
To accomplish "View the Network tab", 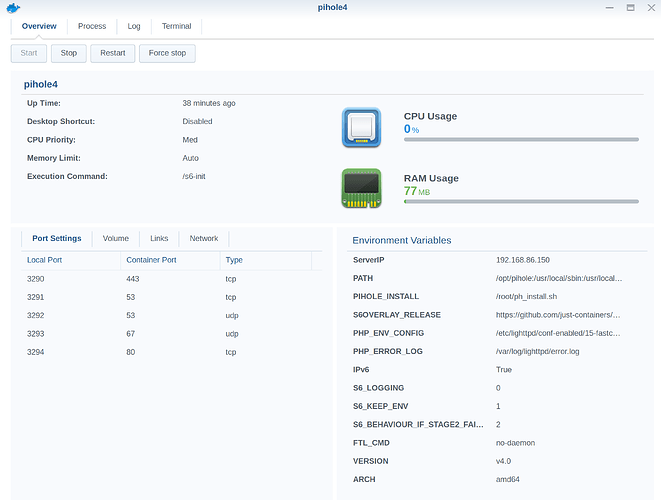I will click(204, 238).
